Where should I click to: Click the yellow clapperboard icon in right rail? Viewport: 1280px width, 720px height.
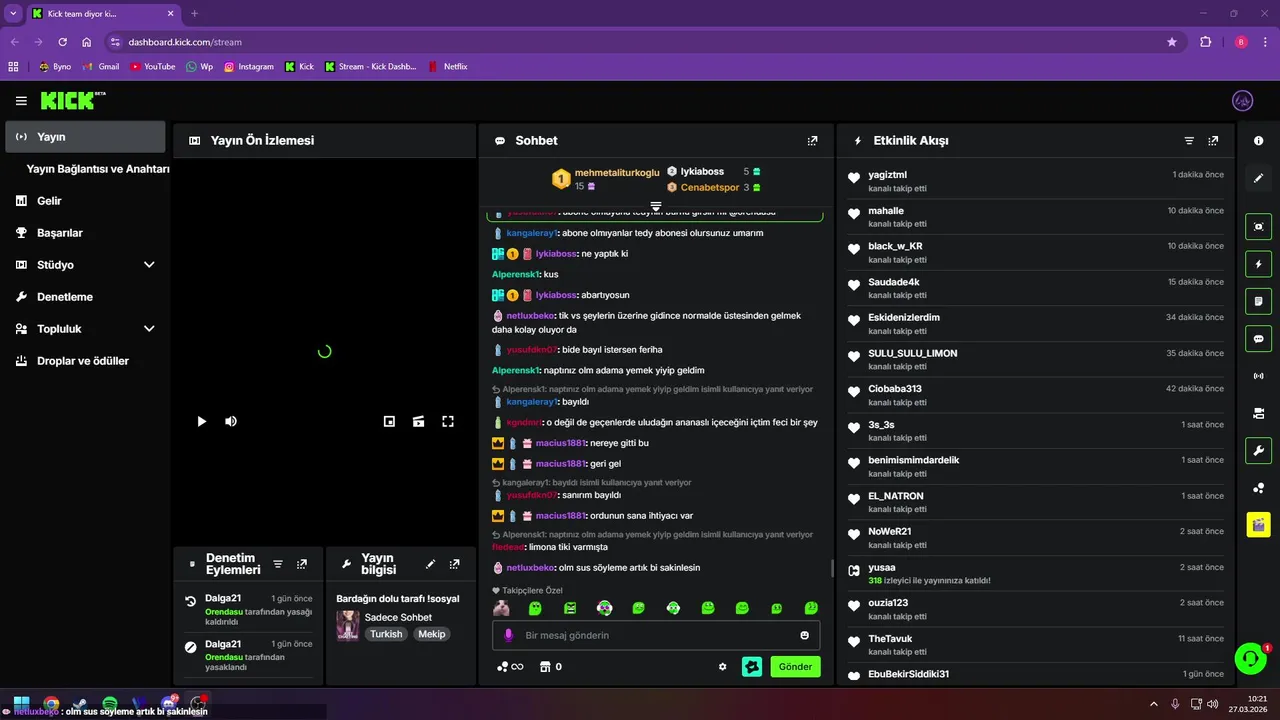coord(1259,524)
